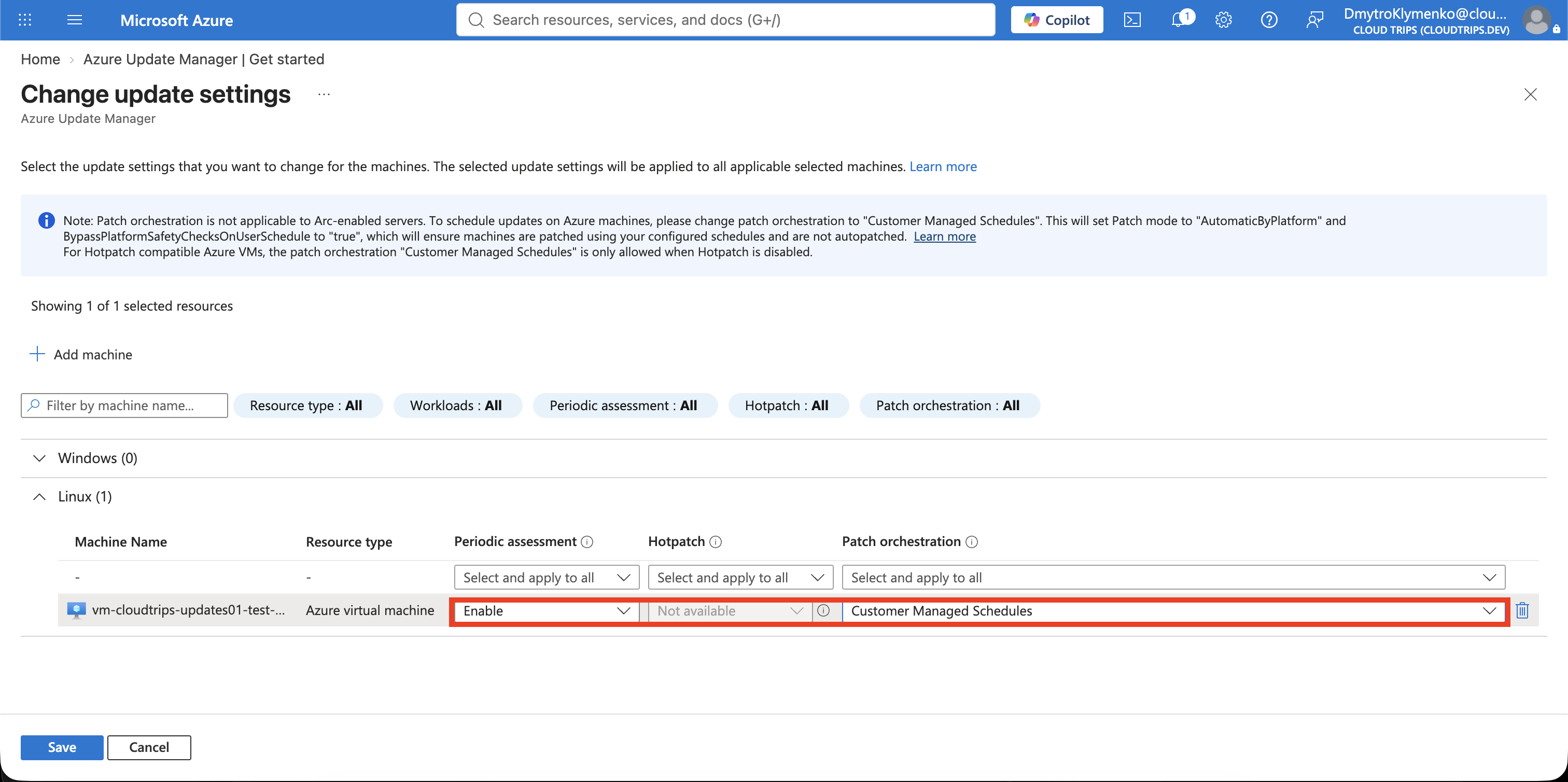Open the feedback icon in top bar
Viewport: 1568px width, 782px height.
pos(1314,20)
